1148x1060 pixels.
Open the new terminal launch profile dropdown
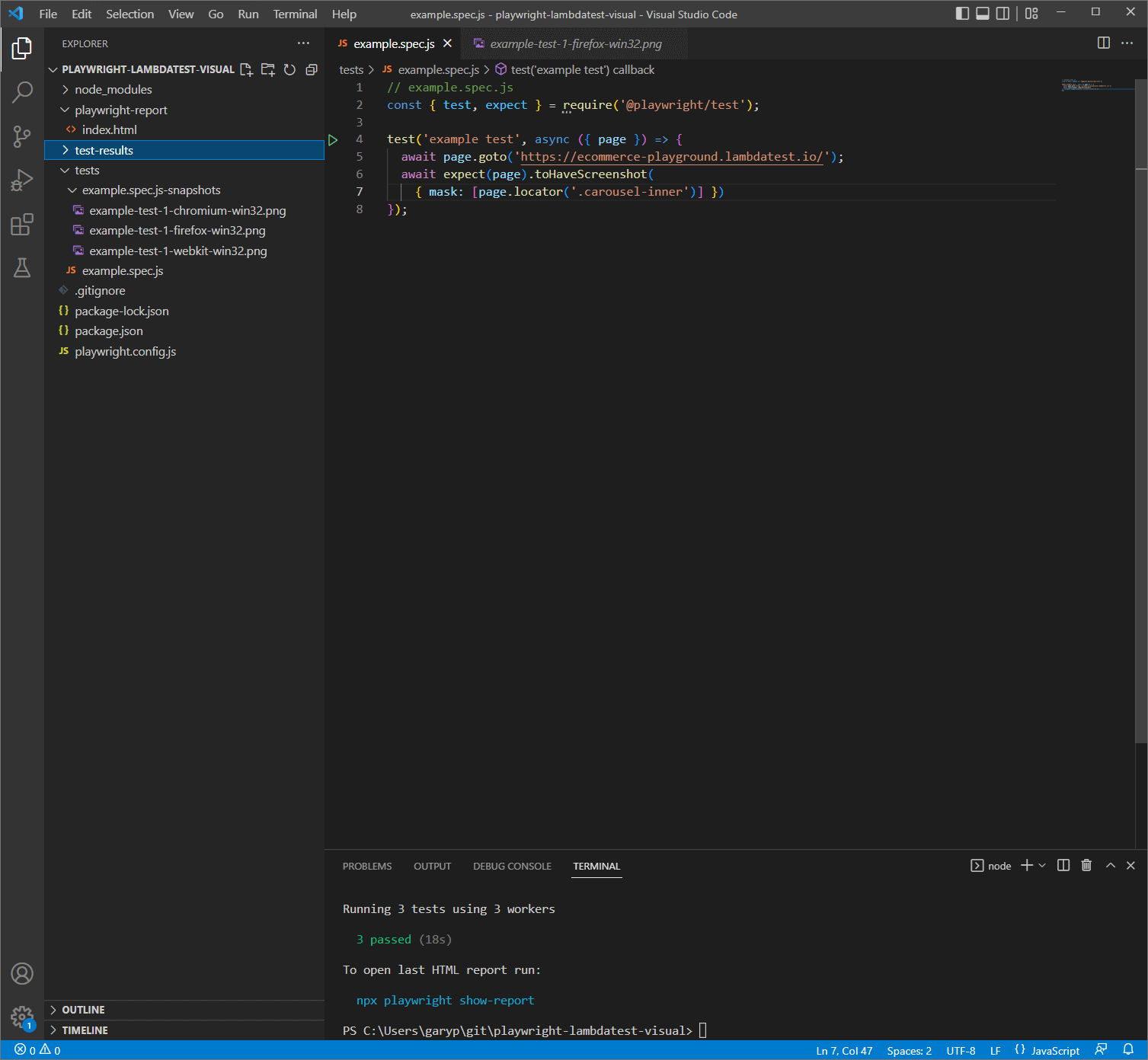pos(1042,865)
